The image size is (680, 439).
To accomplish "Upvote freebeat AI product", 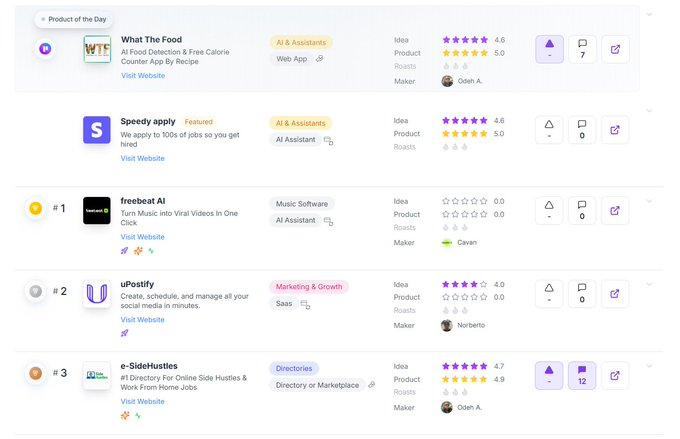I will tap(549, 210).
